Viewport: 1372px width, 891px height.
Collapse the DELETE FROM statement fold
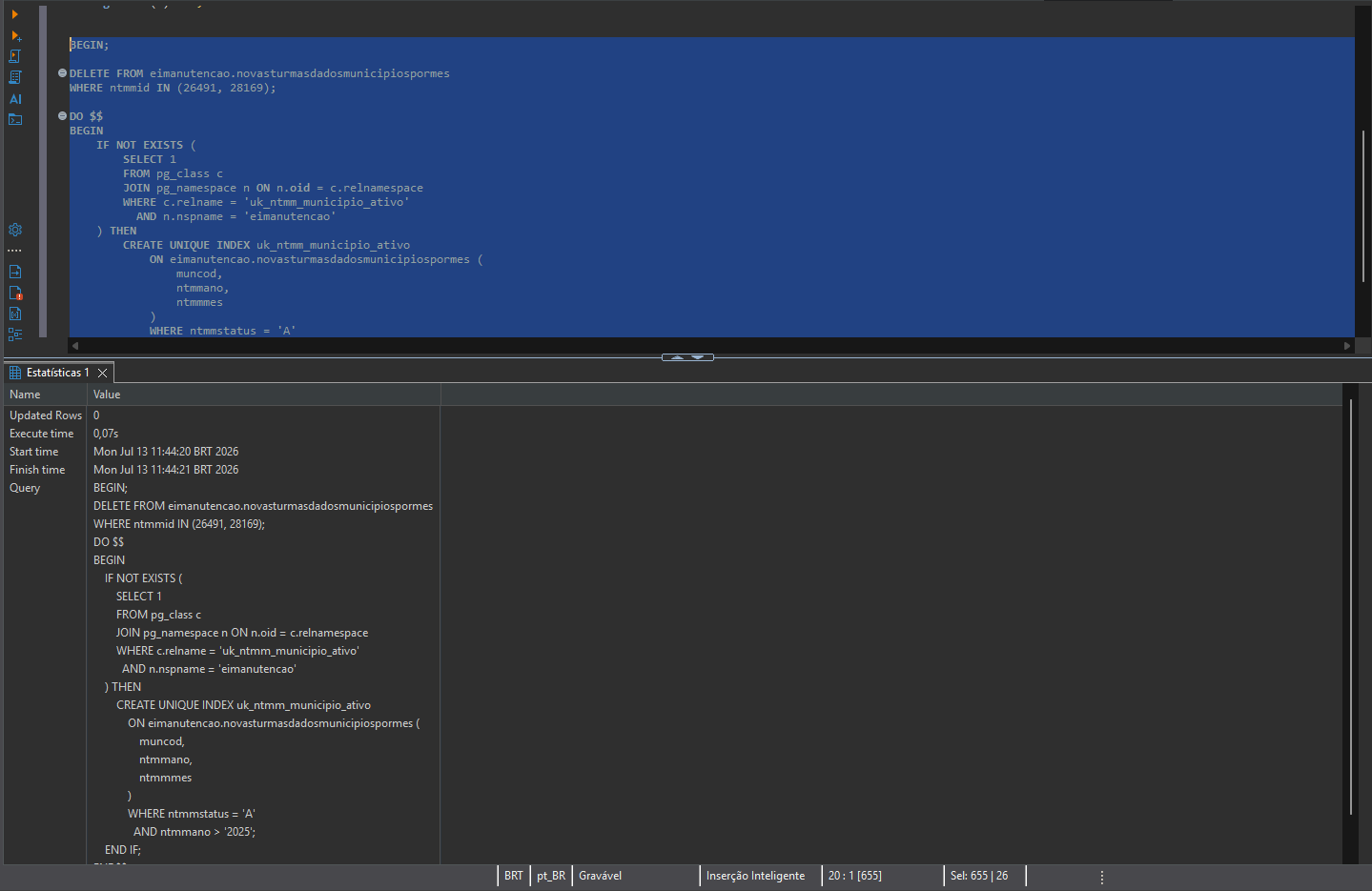pyautogui.click(x=62, y=73)
